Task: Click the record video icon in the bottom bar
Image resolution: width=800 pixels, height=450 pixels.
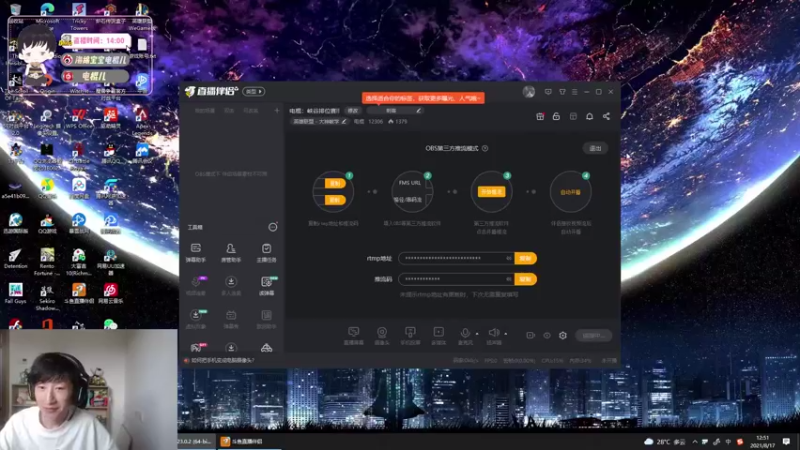Action: coord(531,335)
